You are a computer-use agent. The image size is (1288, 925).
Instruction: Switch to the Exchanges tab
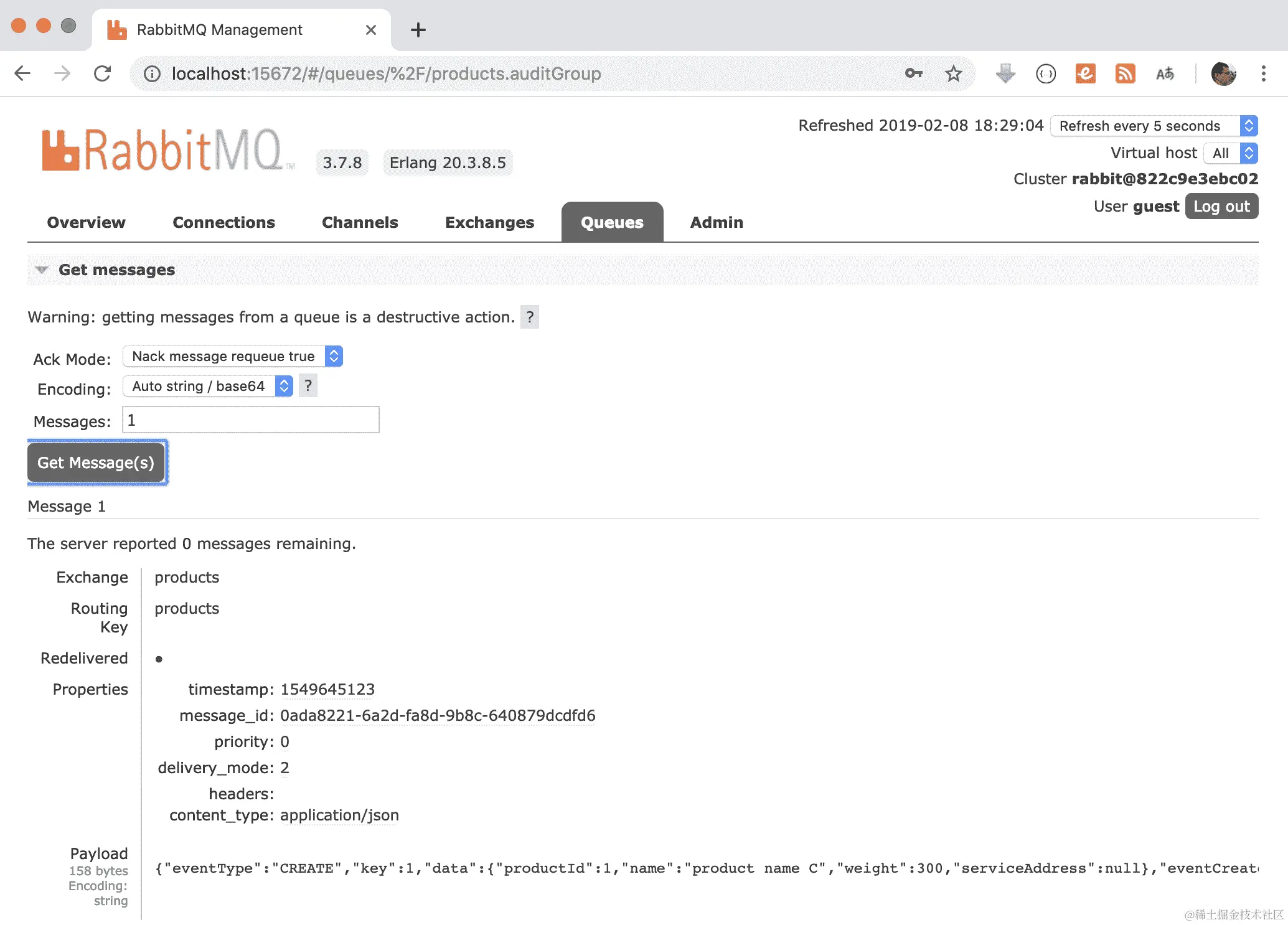click(489, 222)
